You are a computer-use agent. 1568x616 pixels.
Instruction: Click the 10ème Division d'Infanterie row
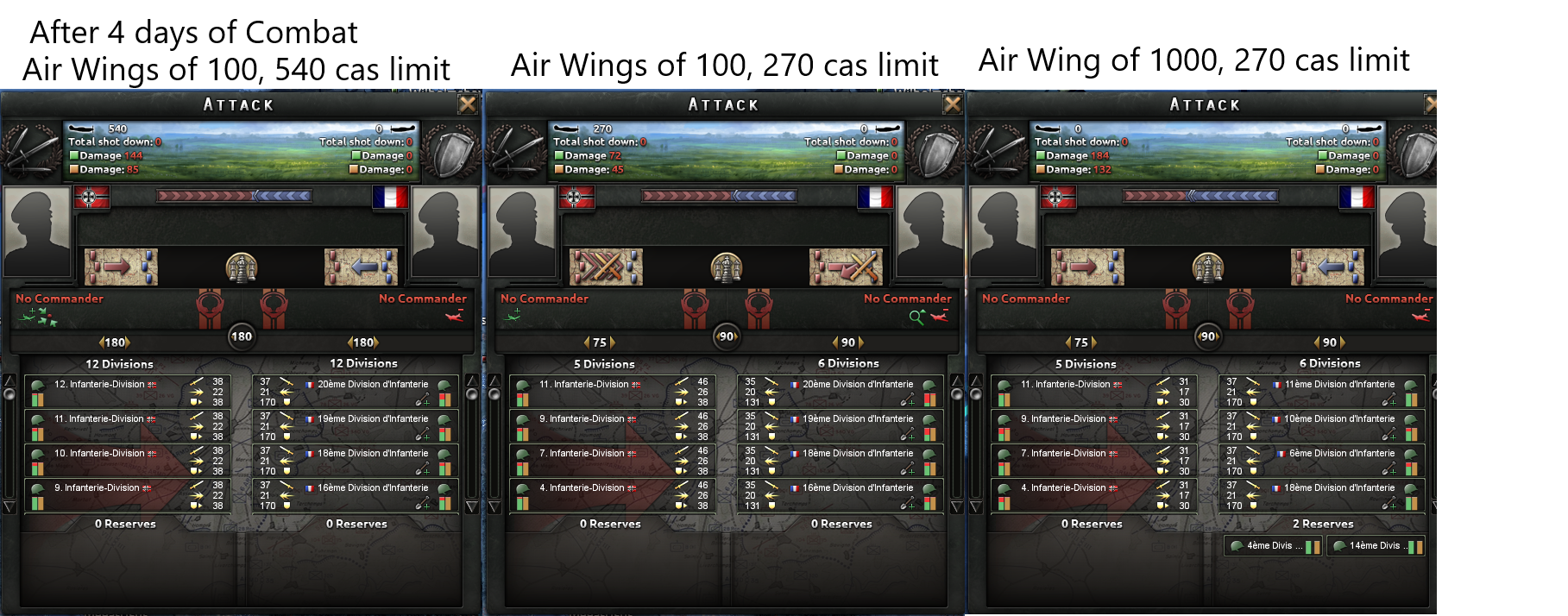click(1320, 425)
